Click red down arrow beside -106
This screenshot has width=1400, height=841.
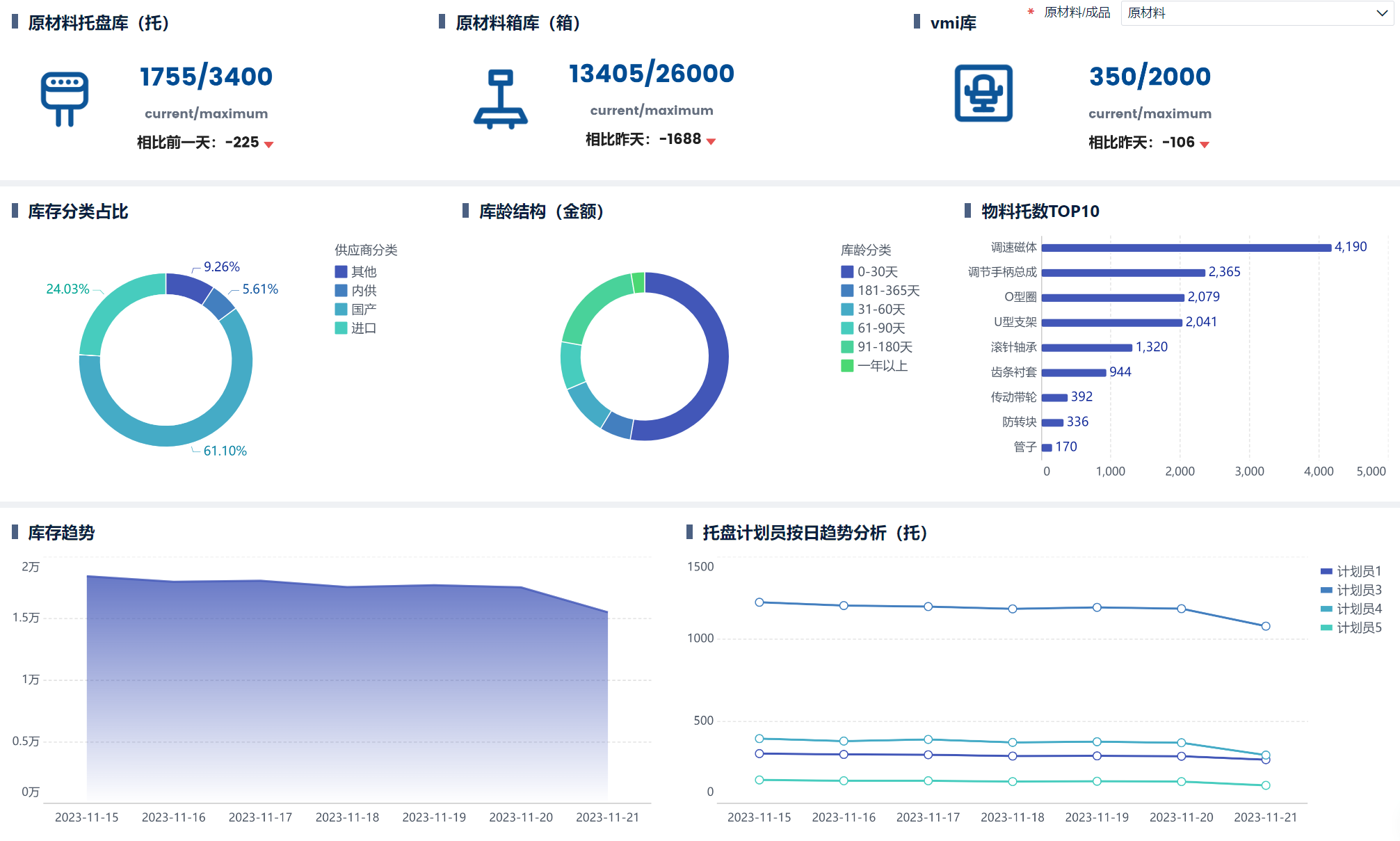tap(1205, 145)
